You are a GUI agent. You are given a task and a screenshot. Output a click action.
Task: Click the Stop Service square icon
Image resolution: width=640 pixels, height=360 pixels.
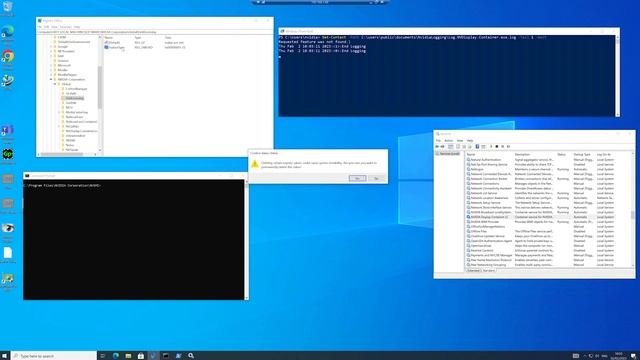497,147
